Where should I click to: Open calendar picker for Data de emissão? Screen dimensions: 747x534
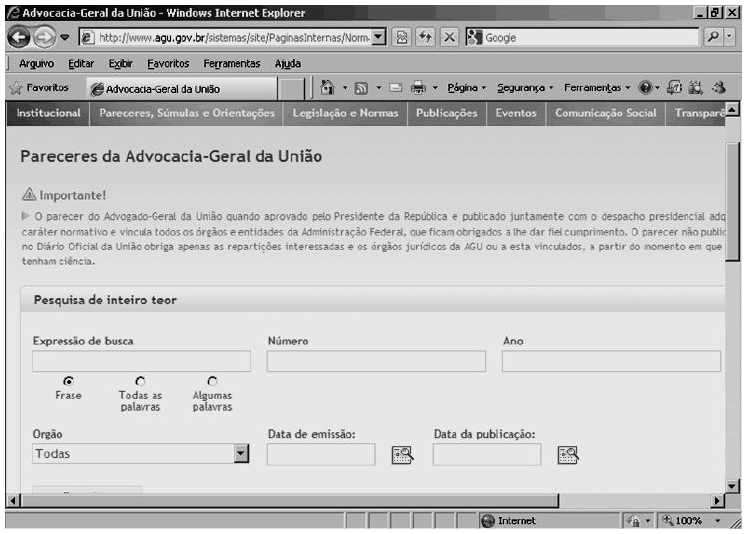tap(402, 455)
